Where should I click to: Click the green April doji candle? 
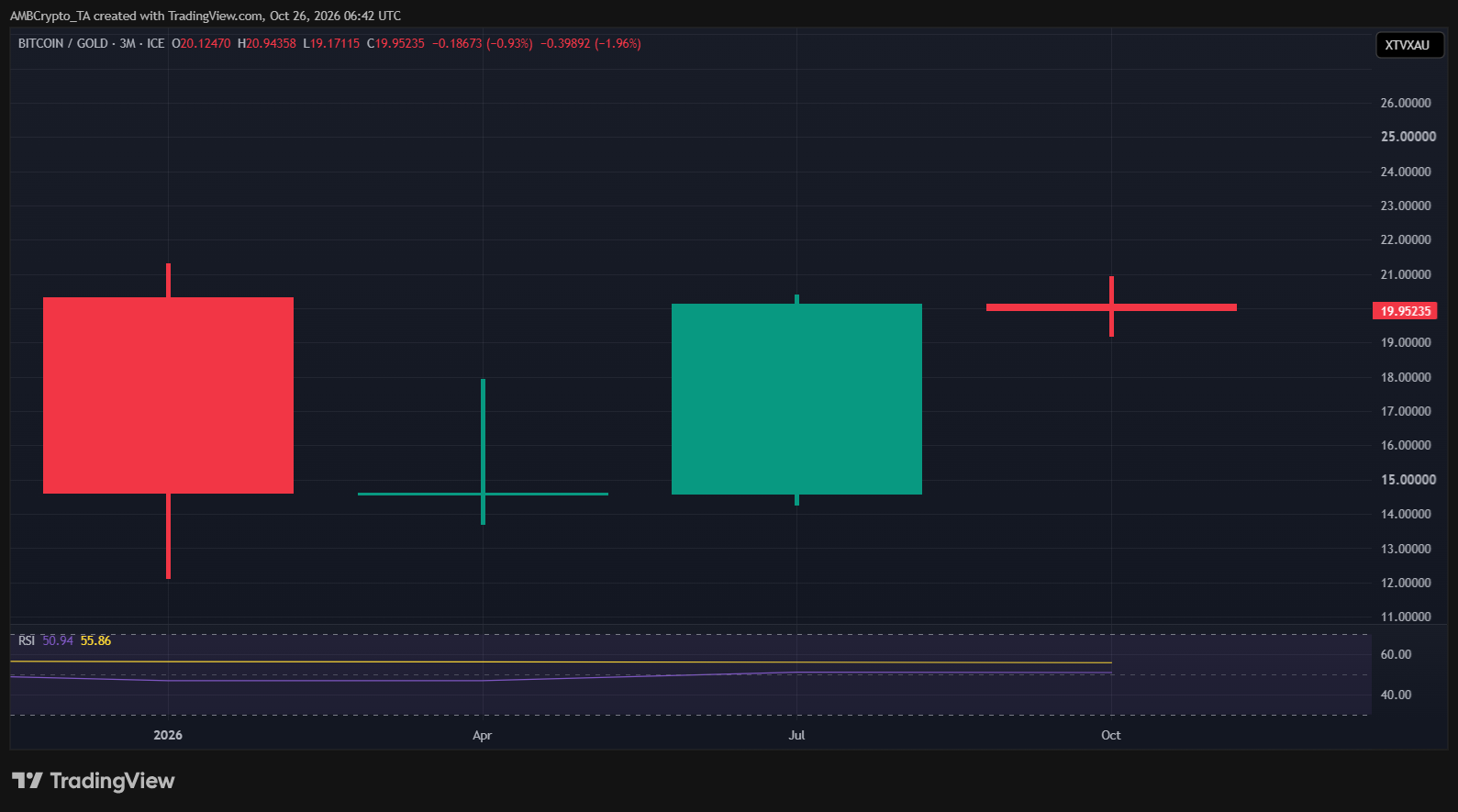[x=483, y=494]
